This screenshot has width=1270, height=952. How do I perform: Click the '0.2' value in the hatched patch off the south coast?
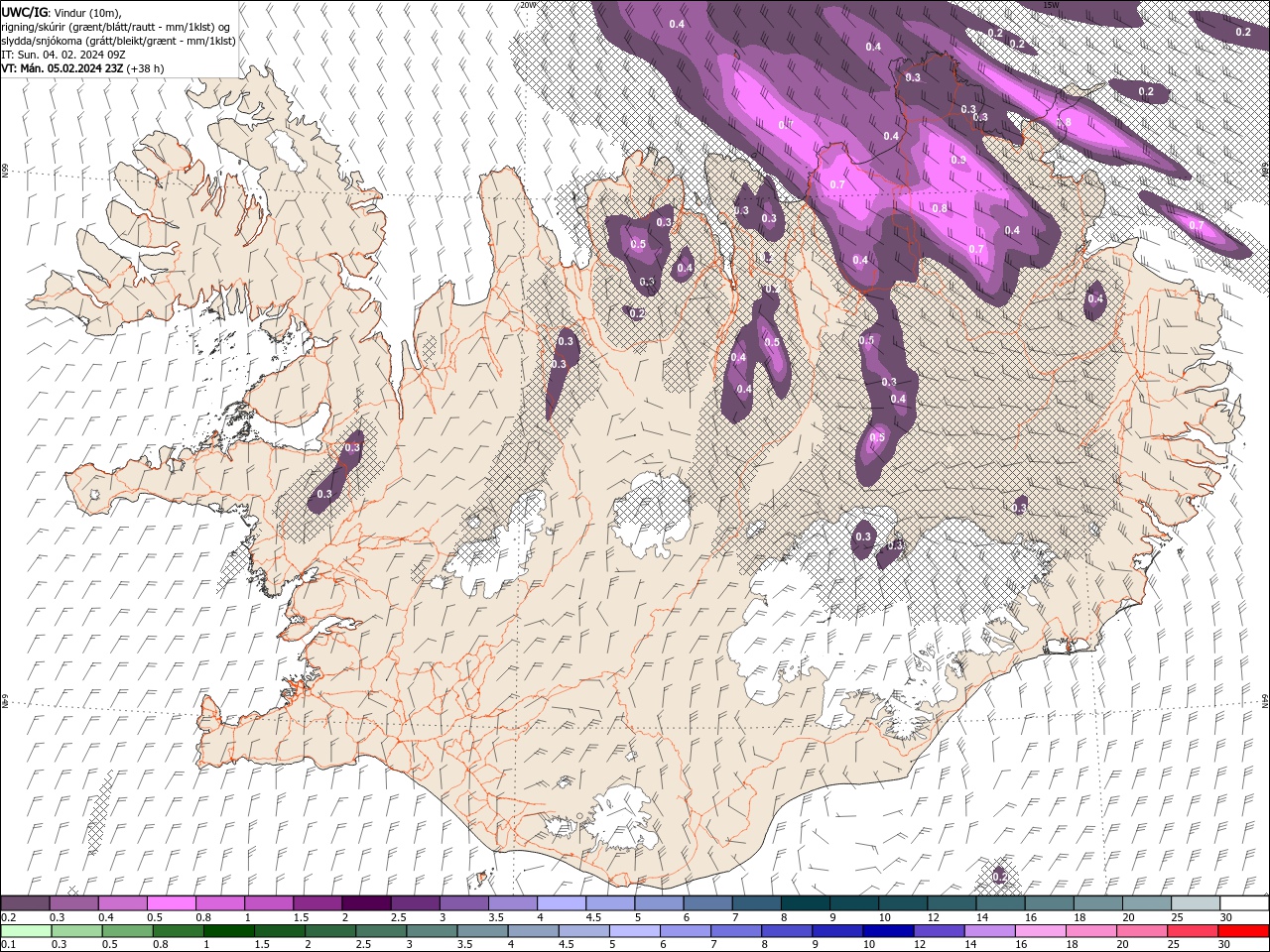[999, 876]
